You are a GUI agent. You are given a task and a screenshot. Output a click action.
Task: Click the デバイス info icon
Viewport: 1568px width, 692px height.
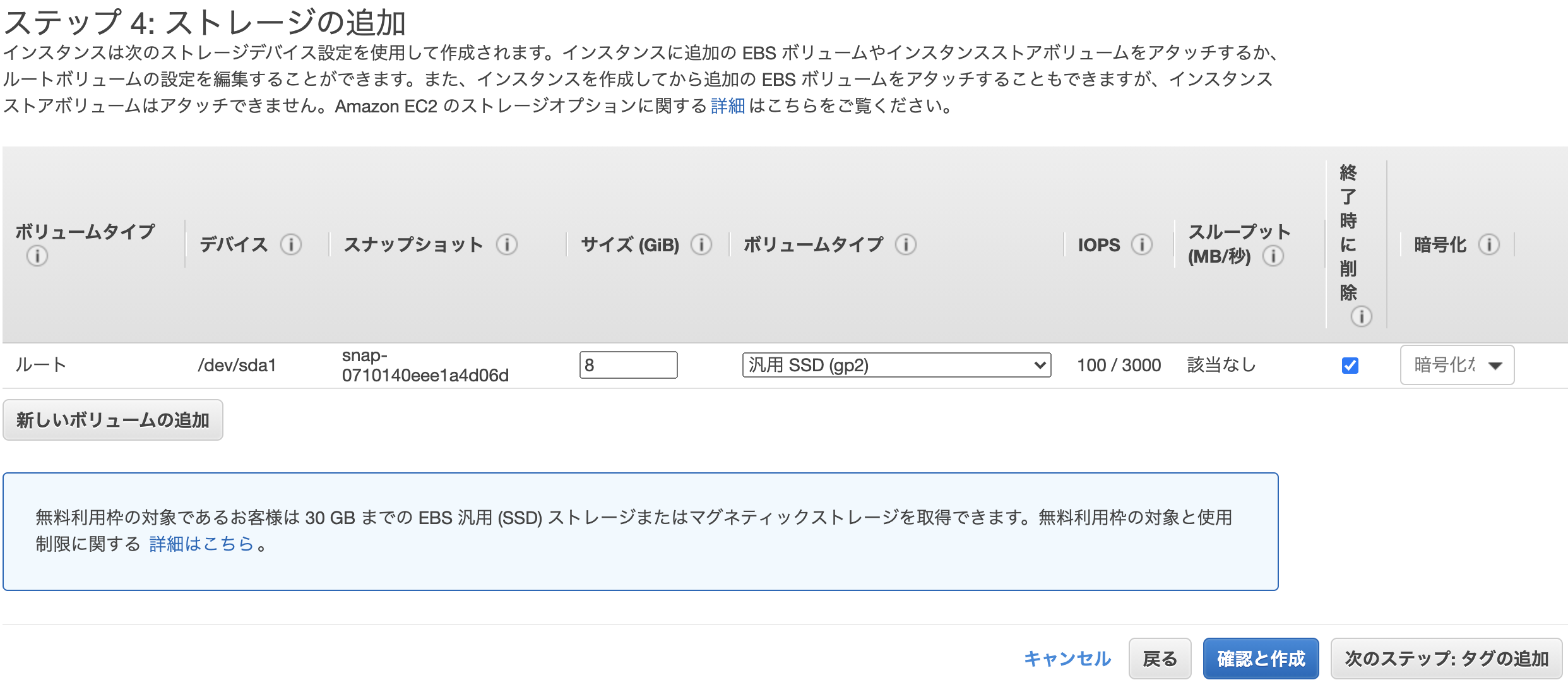(x=292, y=245)
